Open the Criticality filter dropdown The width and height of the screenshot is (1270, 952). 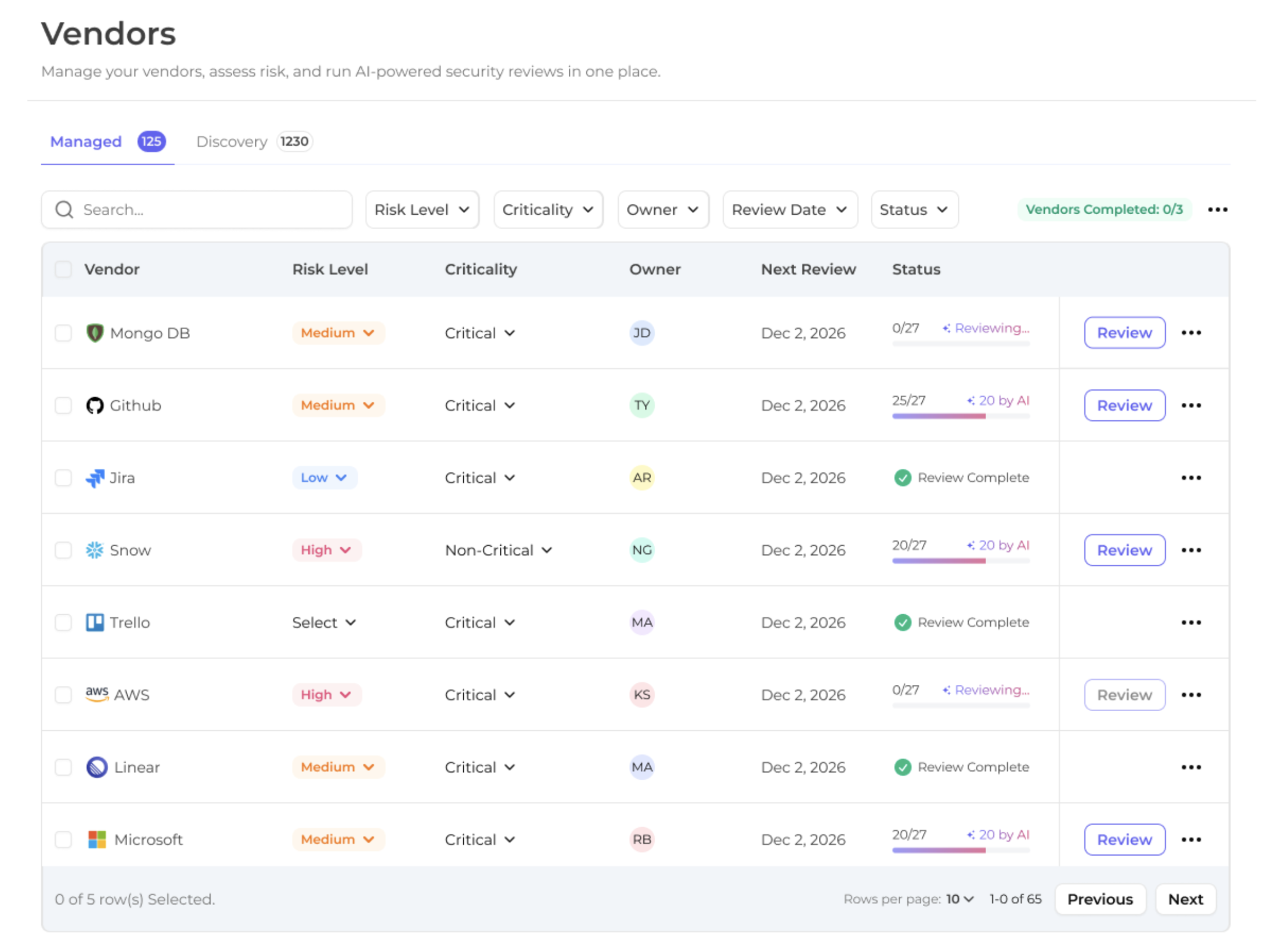coord(548,210)
